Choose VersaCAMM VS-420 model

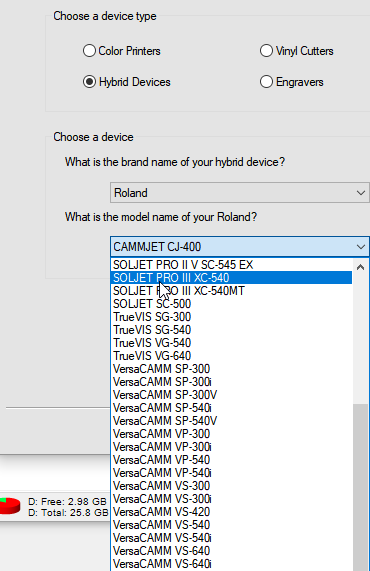pyautogui.click(x=231, y=512)
